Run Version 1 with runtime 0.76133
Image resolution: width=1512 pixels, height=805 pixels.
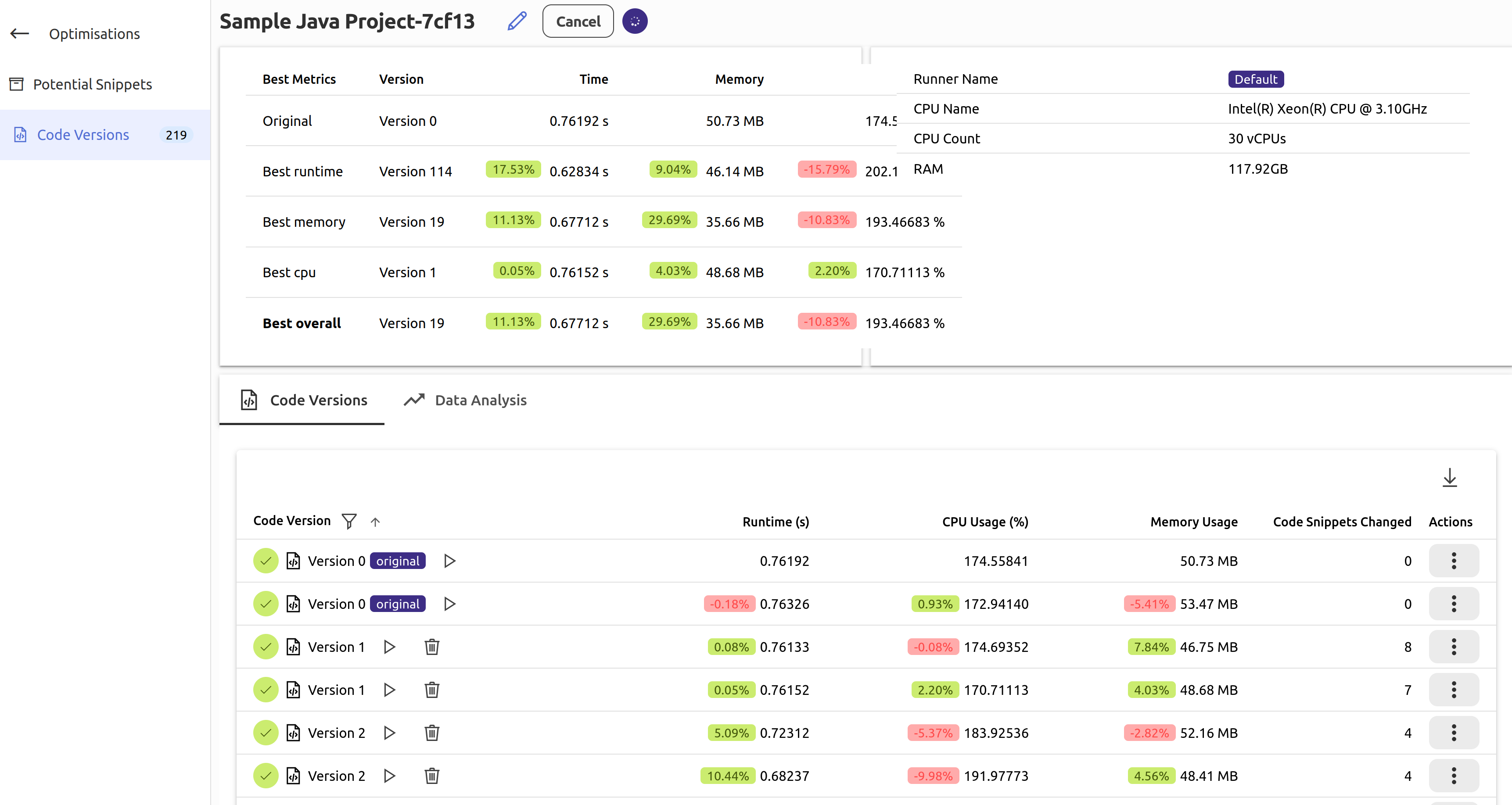point(389,647)
